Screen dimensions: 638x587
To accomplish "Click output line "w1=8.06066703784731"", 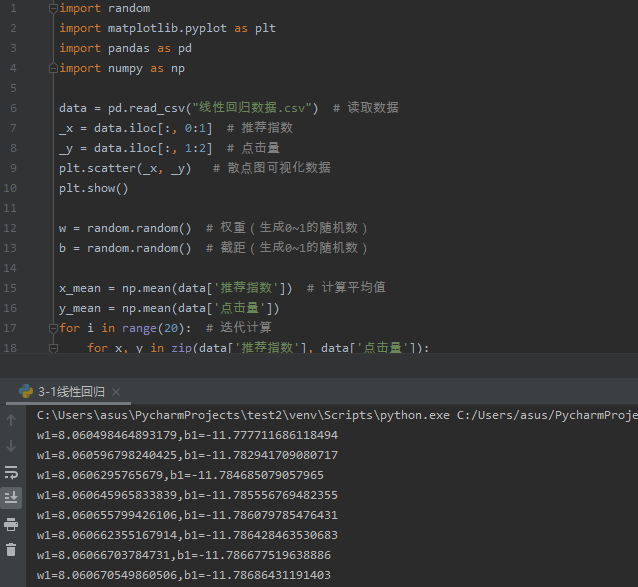I will point(184,555).
